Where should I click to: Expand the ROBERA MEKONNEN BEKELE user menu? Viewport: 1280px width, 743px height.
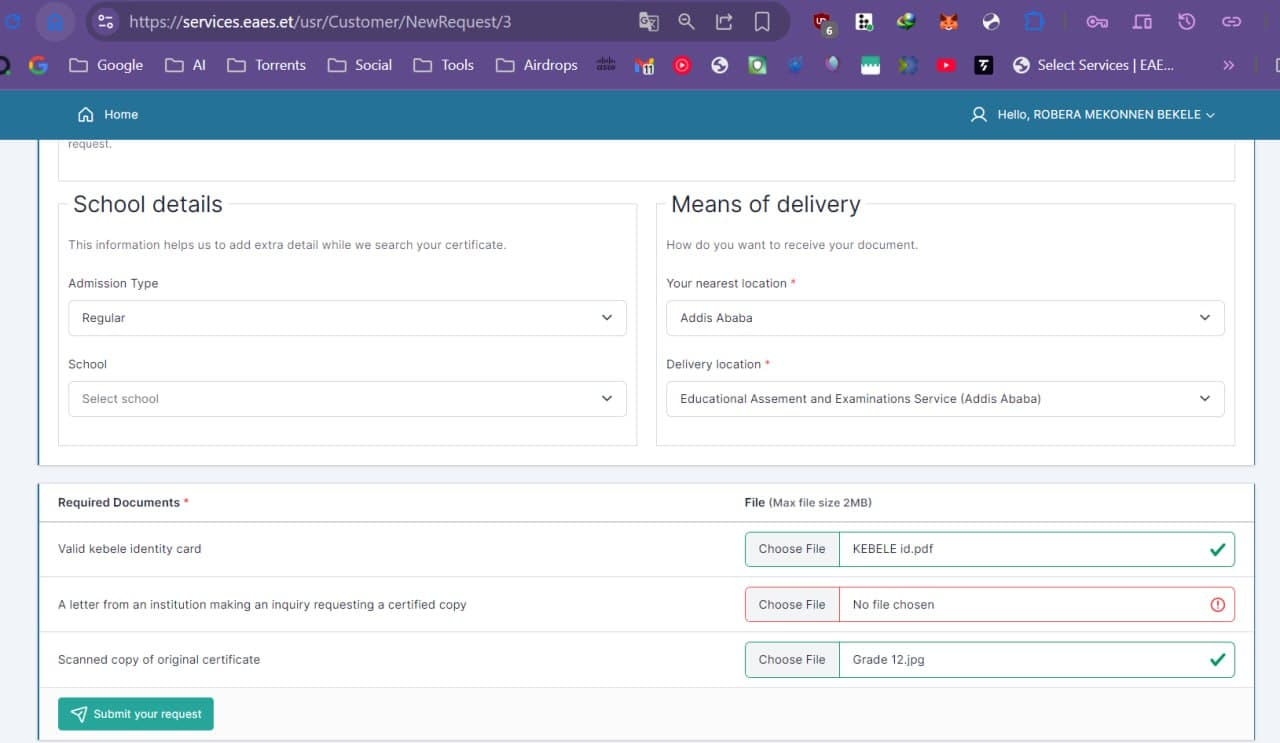1093,115
